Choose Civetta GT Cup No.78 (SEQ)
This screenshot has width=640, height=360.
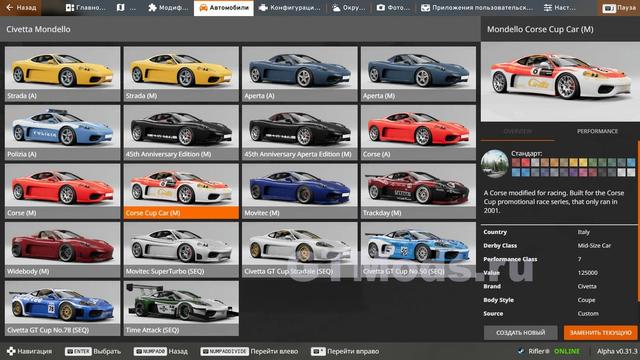tap(62, 308)
